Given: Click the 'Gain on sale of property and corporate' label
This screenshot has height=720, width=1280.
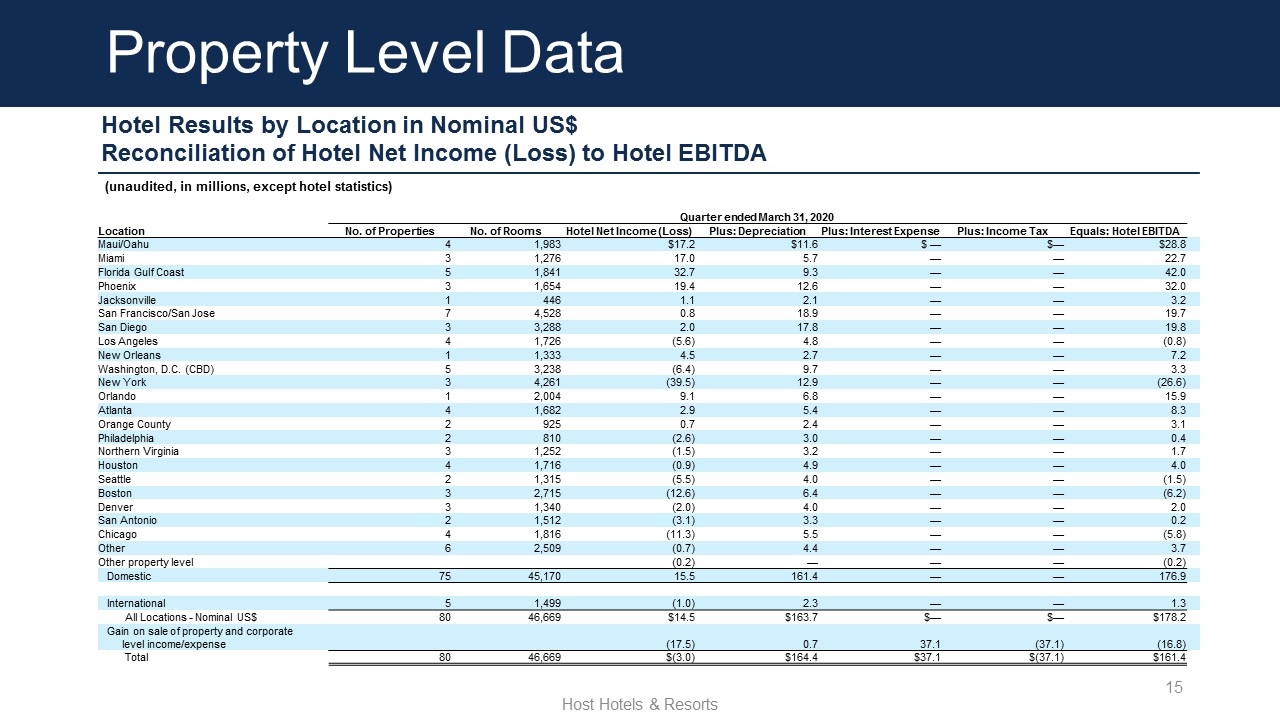Looking at the screenshot, I should click(x=200, y=631).
